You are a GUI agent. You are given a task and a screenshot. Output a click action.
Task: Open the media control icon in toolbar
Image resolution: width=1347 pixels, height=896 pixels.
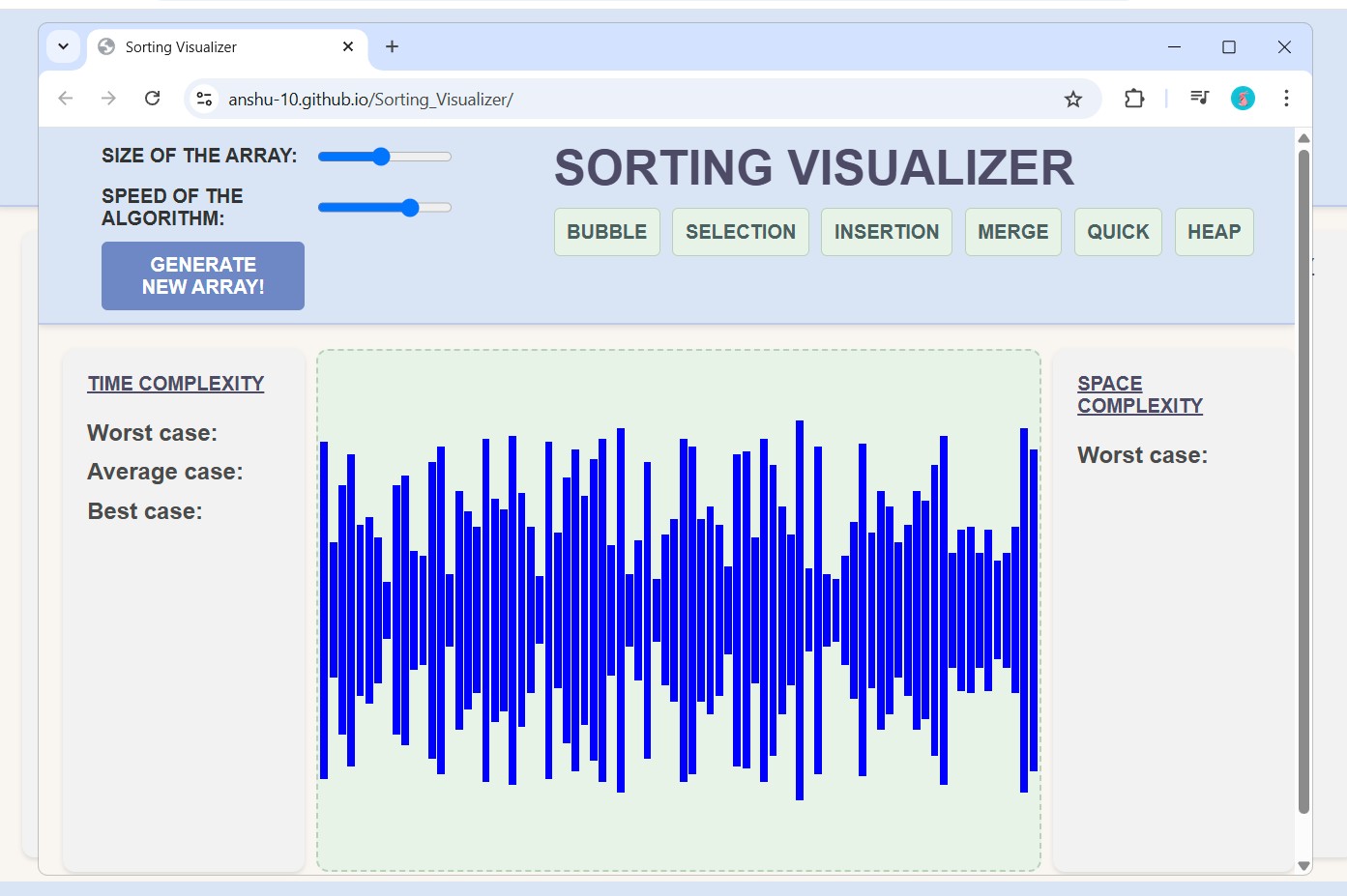[x=1199, y=98]
